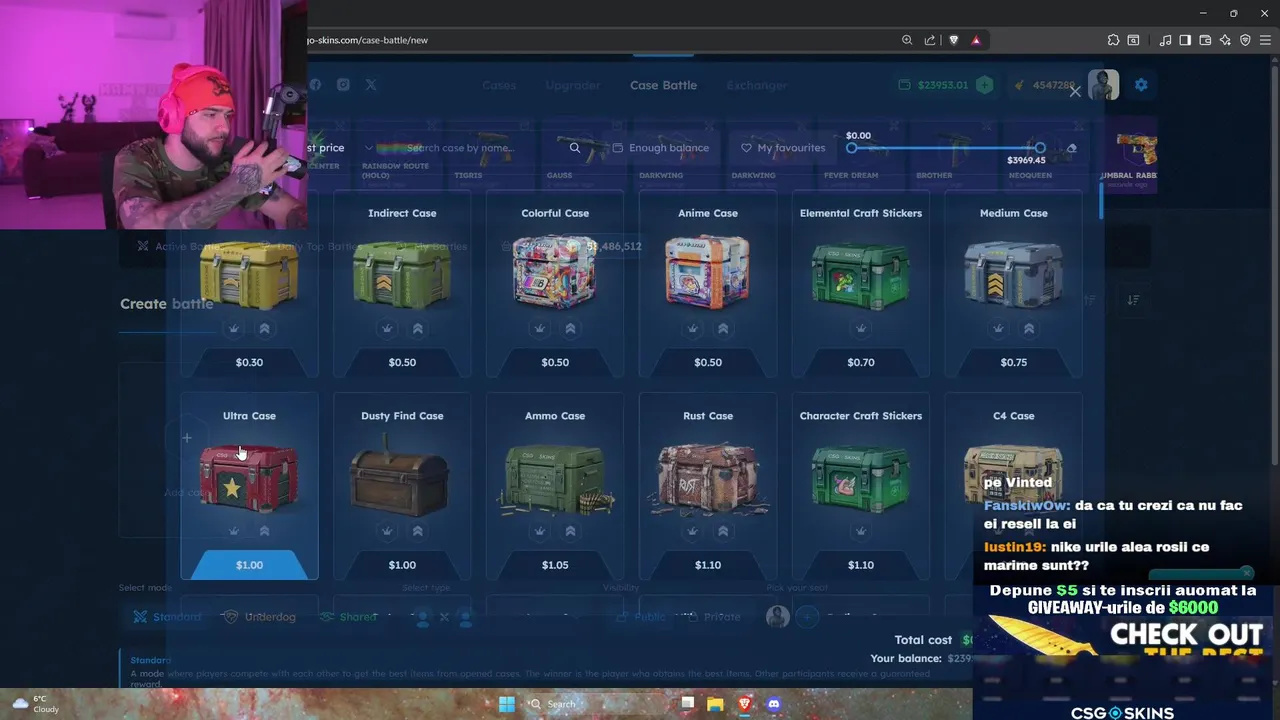The image size is (1280, 720).
Task: Open the browser hamburger menu
Action: [1265, 40]
